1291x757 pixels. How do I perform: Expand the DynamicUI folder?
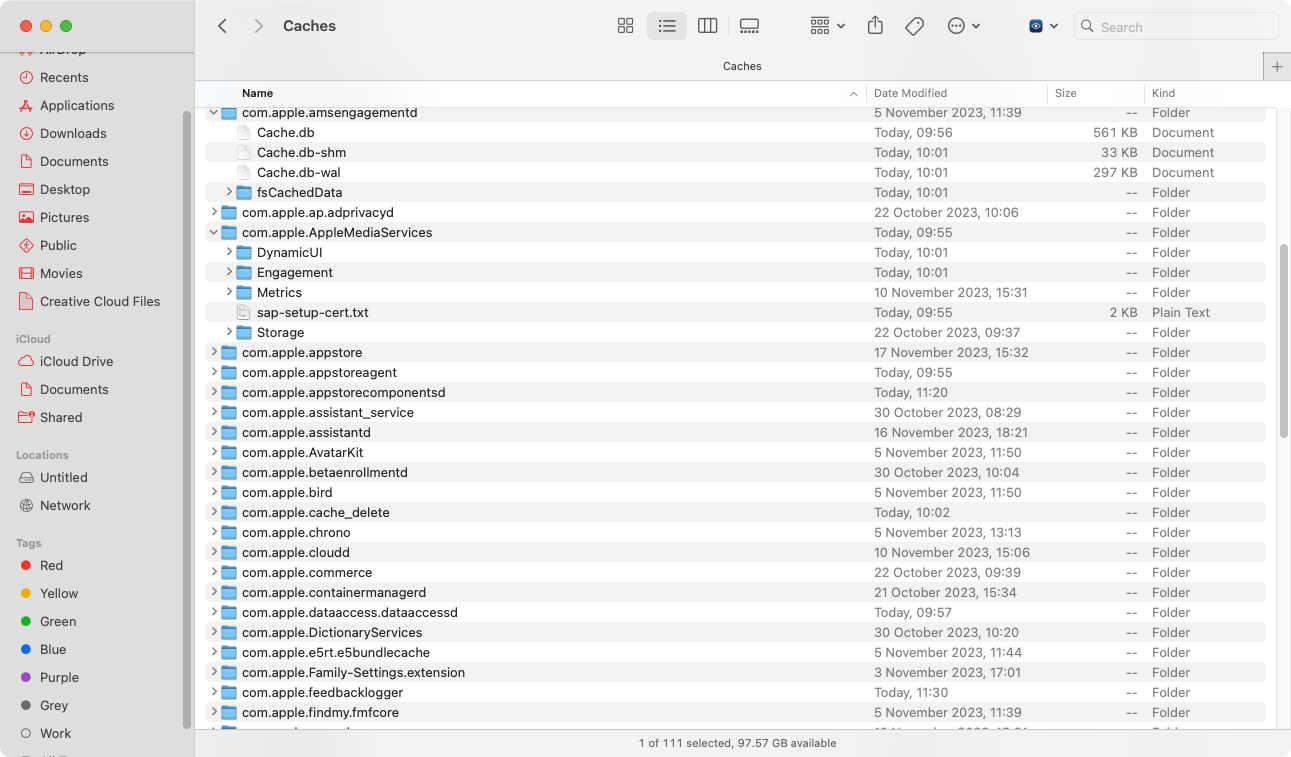point(229,252)
